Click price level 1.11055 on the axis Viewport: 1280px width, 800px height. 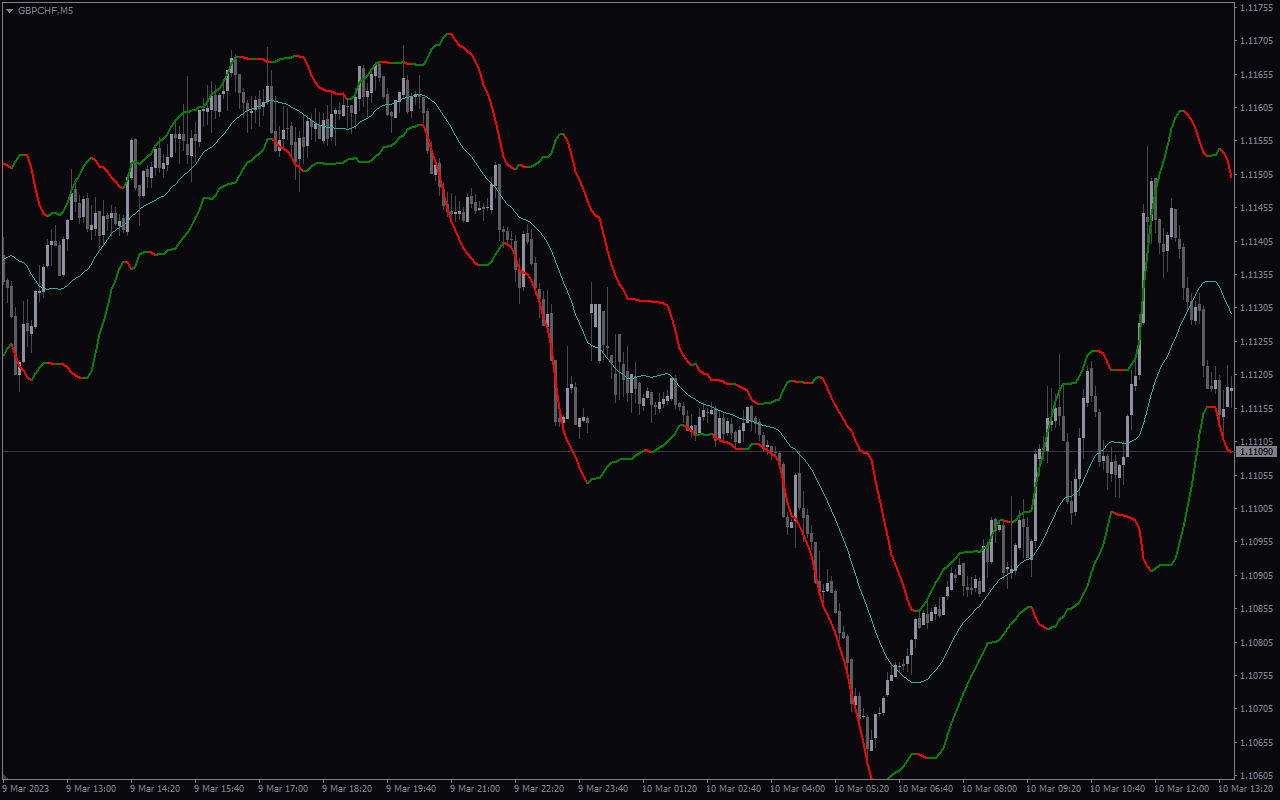point(1256,475)
